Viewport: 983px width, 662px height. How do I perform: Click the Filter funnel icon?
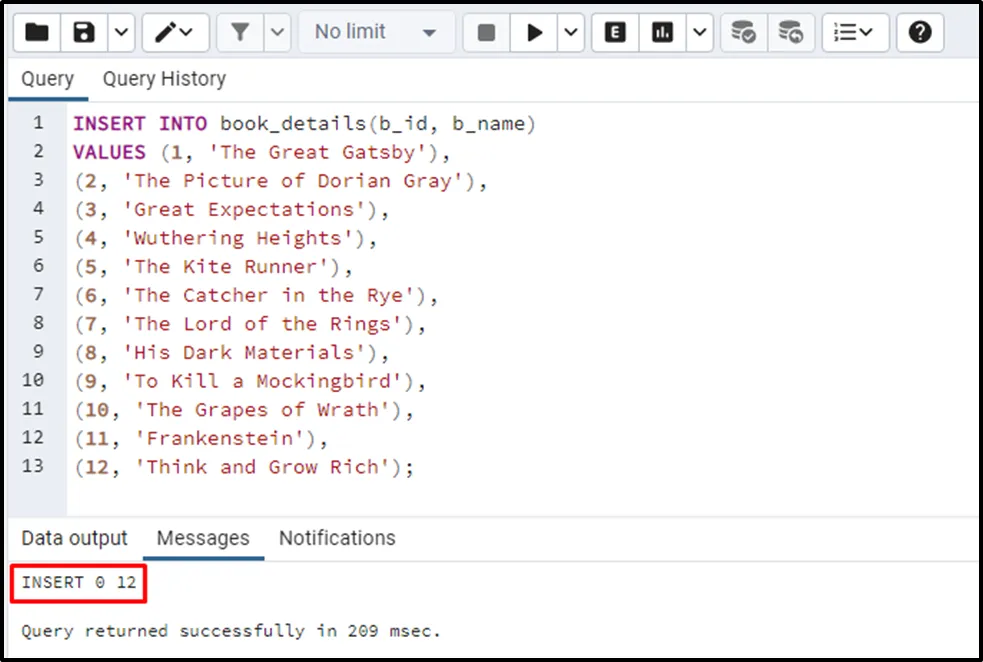(240, 33)
